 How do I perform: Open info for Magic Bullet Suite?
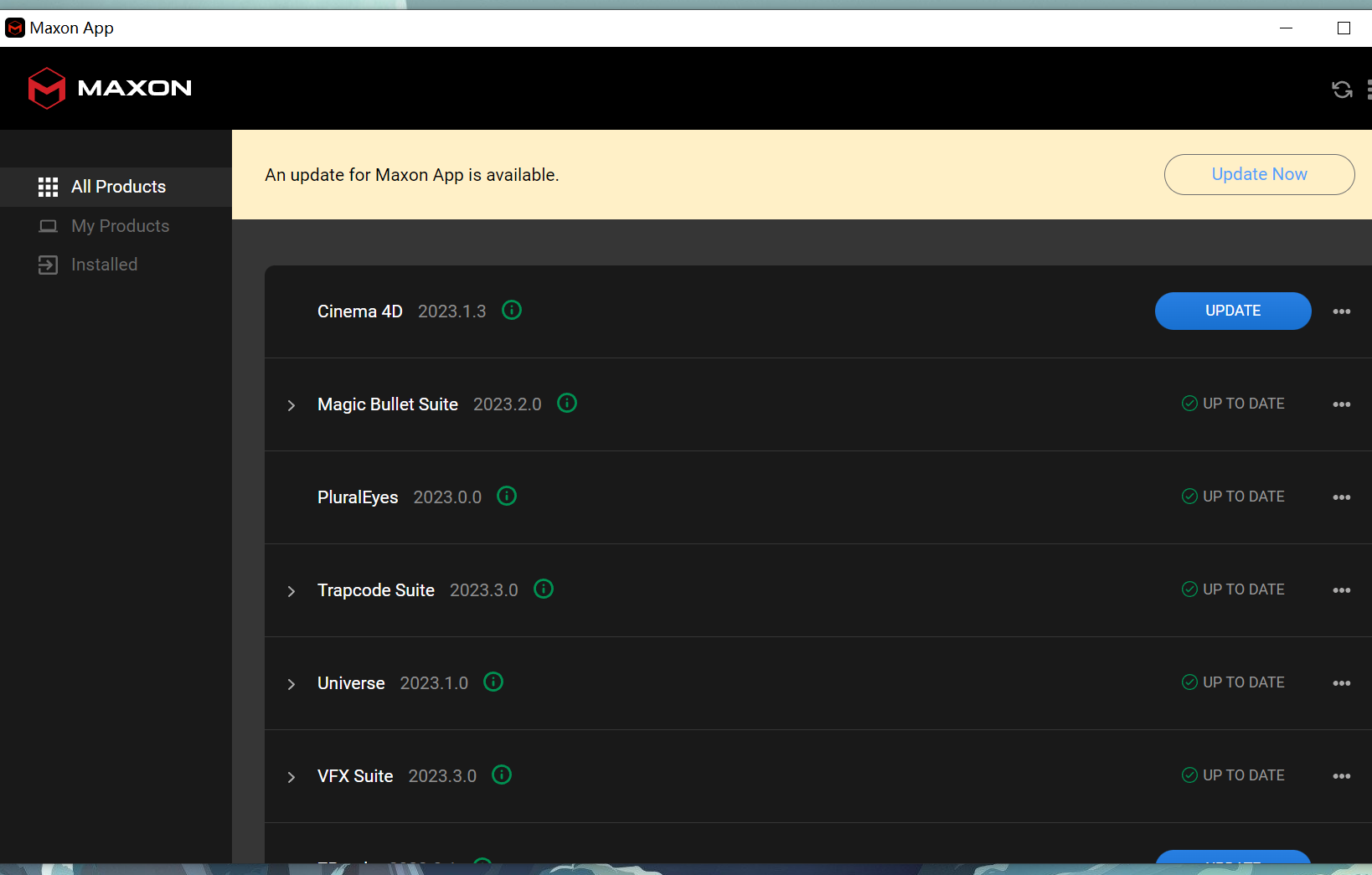coord(567,404)
